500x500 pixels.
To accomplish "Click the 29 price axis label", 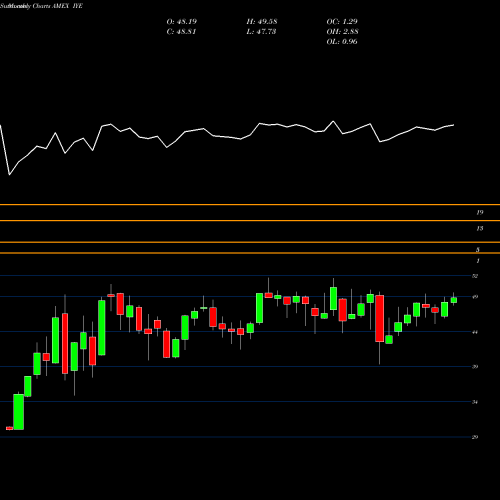I will [x=475, y=437].
